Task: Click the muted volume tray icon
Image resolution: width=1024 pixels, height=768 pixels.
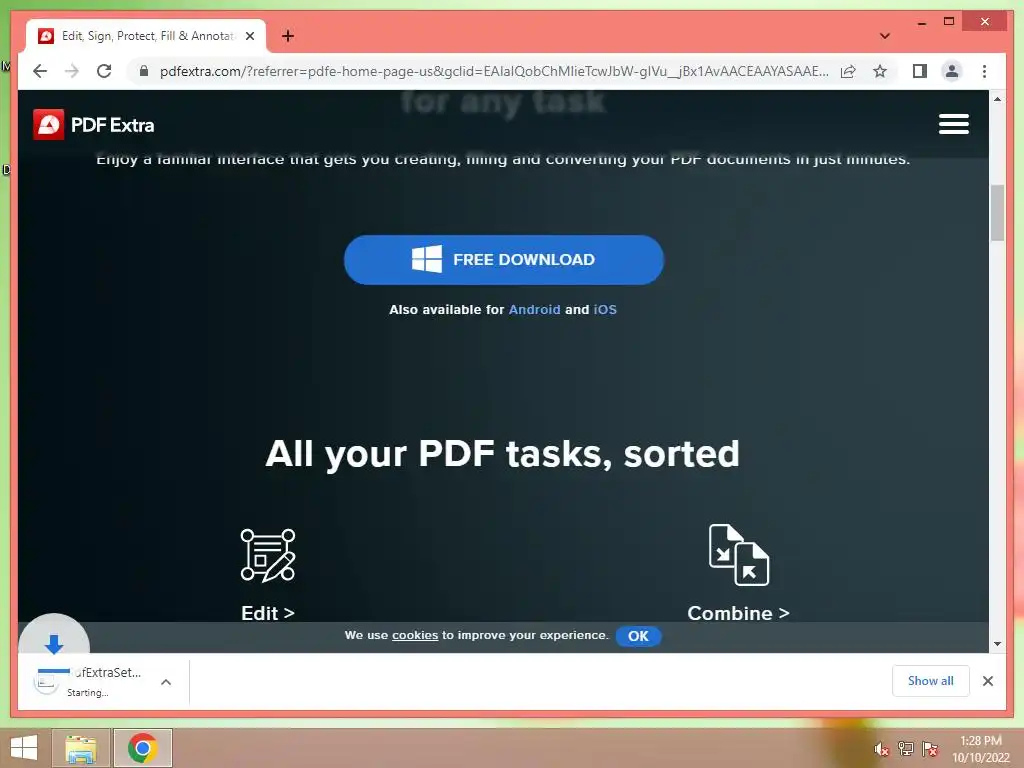Action: 881,749
